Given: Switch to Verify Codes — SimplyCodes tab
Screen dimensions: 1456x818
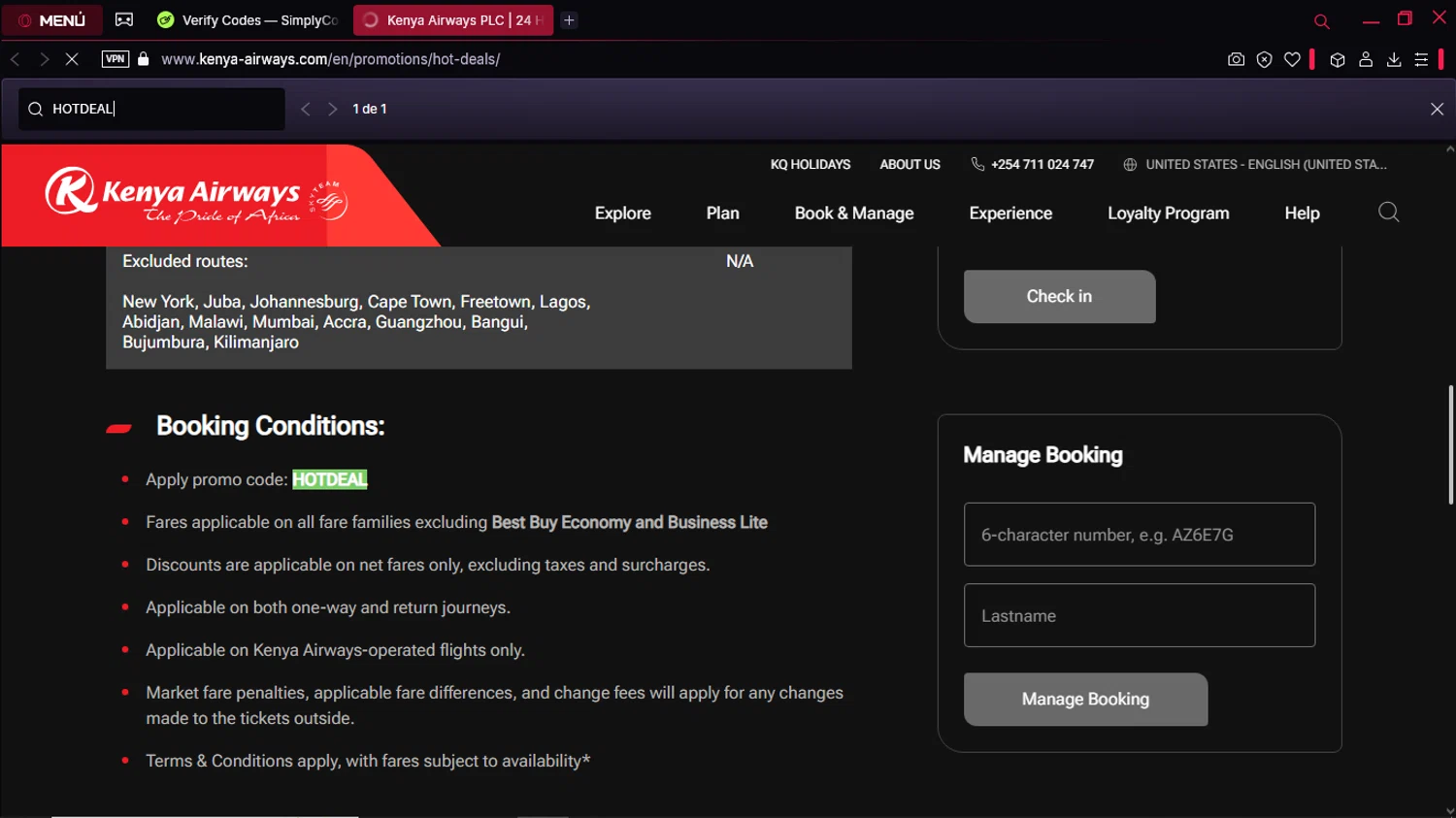Looking at the screenshot, I should [248, 19].
